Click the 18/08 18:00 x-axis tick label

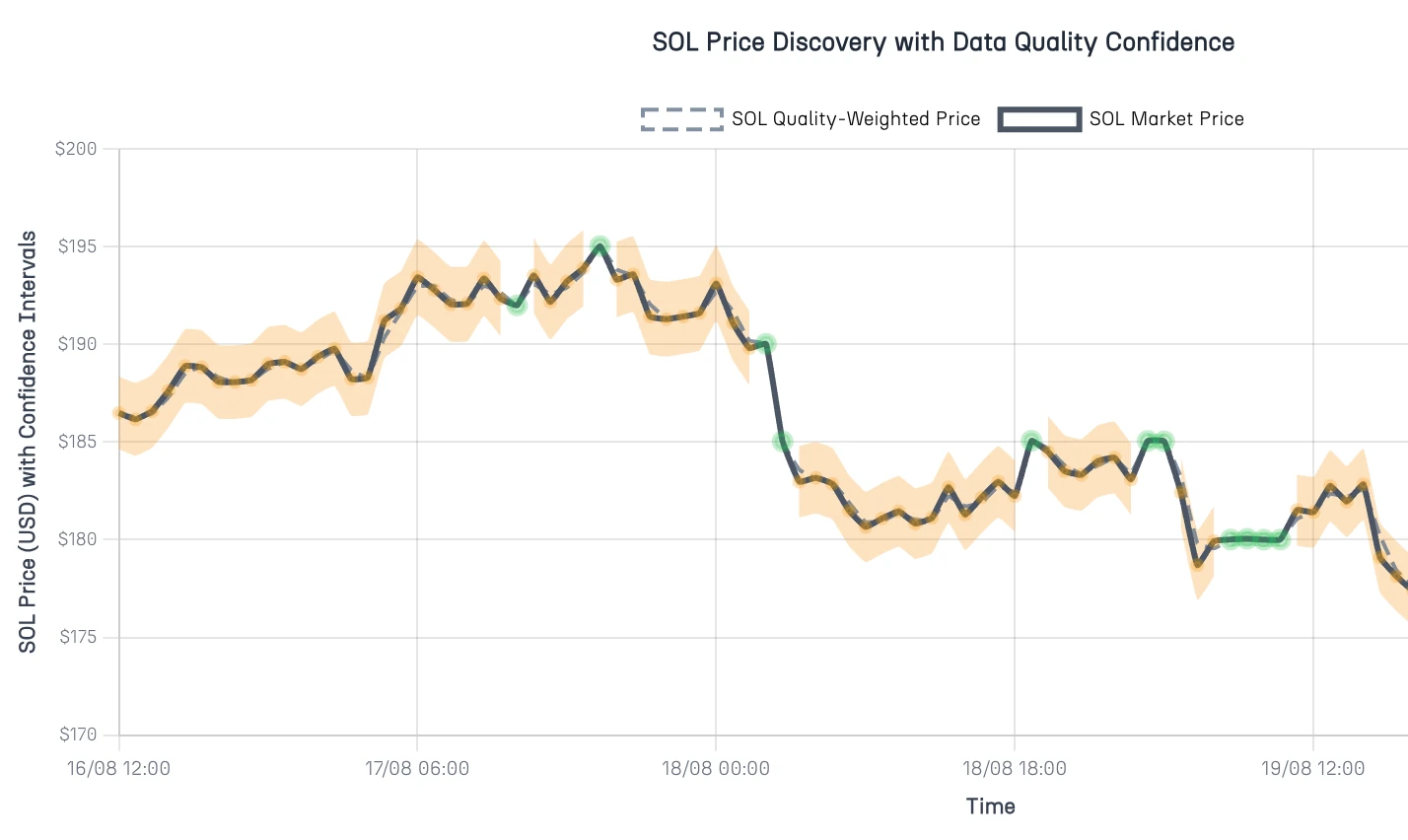click(x=1014, y=768)
